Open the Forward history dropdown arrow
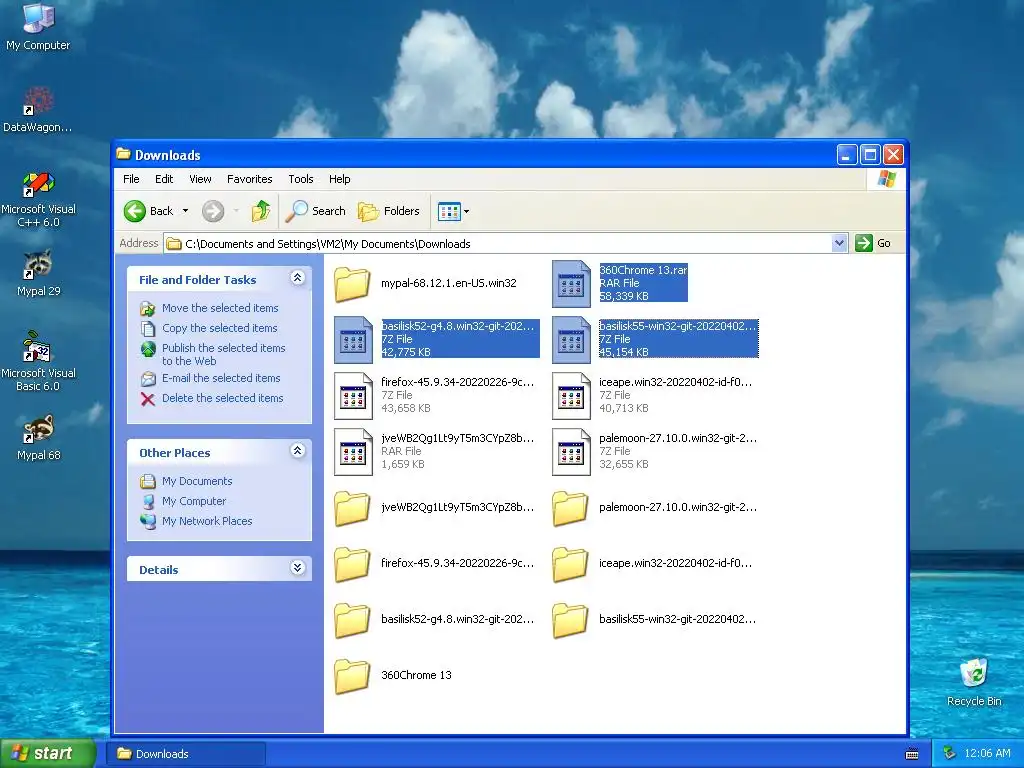 [x=236, y=211]
